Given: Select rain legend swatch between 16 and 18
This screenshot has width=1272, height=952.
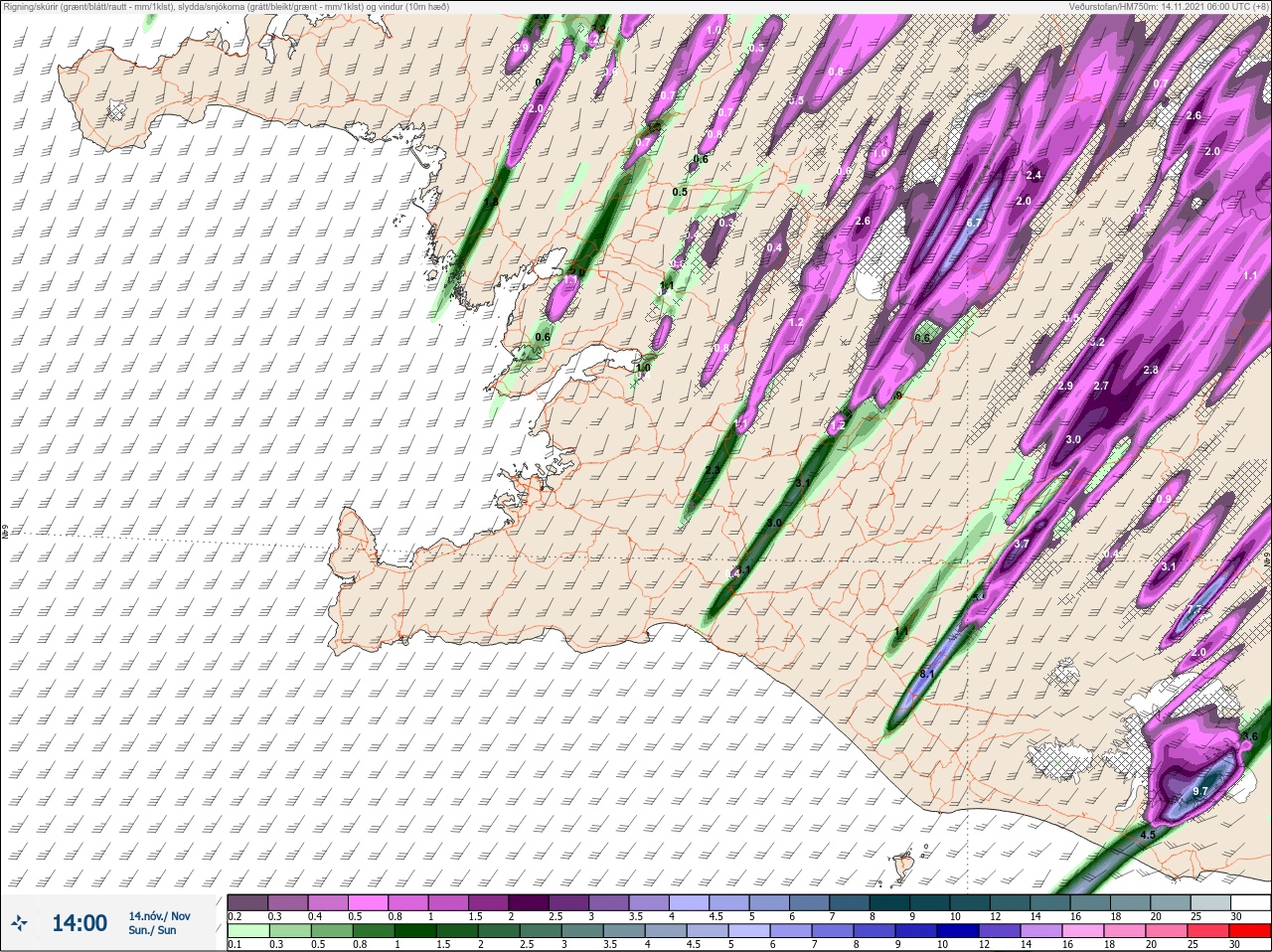Looking at the screenshot, I should click(1084, 931).
